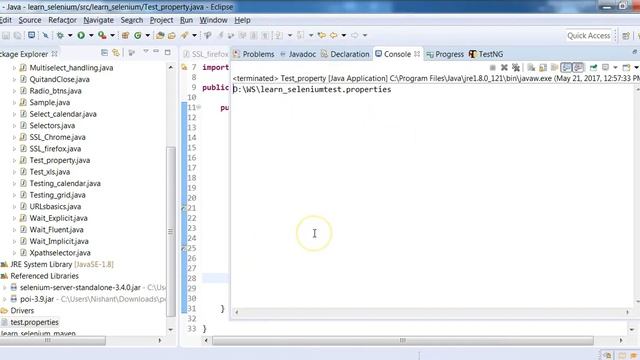Switch to the TestNG tab
This screenshot has height=360, width=640.
(x=486, y=54)
